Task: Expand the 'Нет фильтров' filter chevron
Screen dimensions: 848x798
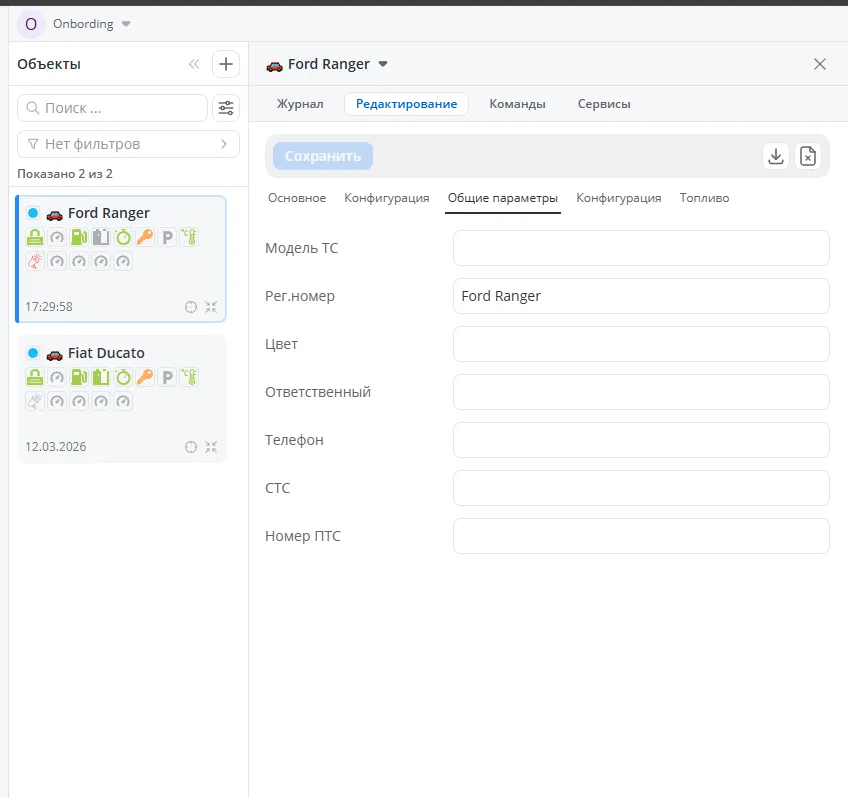Action: point(224,144)
